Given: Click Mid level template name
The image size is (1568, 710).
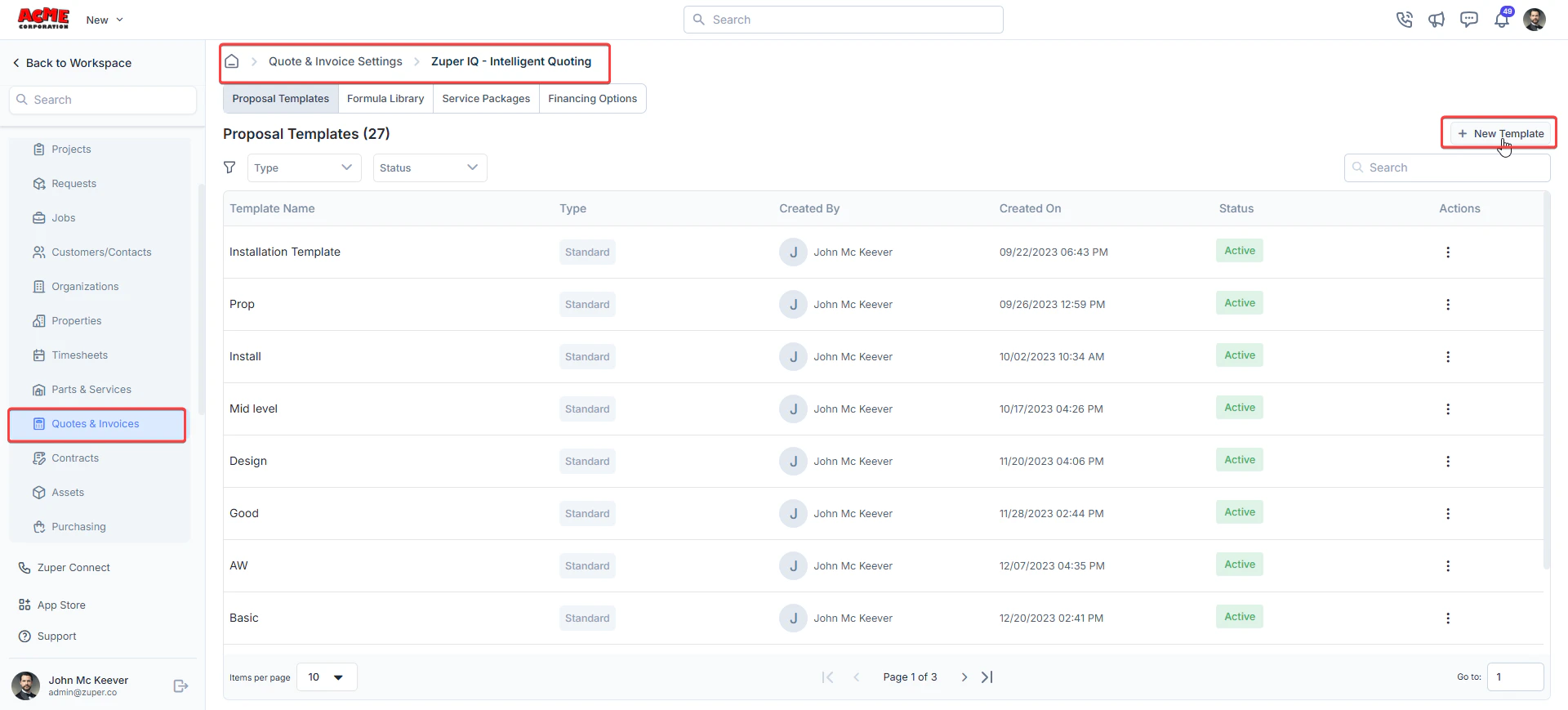Looking at the screenshot, I should 253,409.
